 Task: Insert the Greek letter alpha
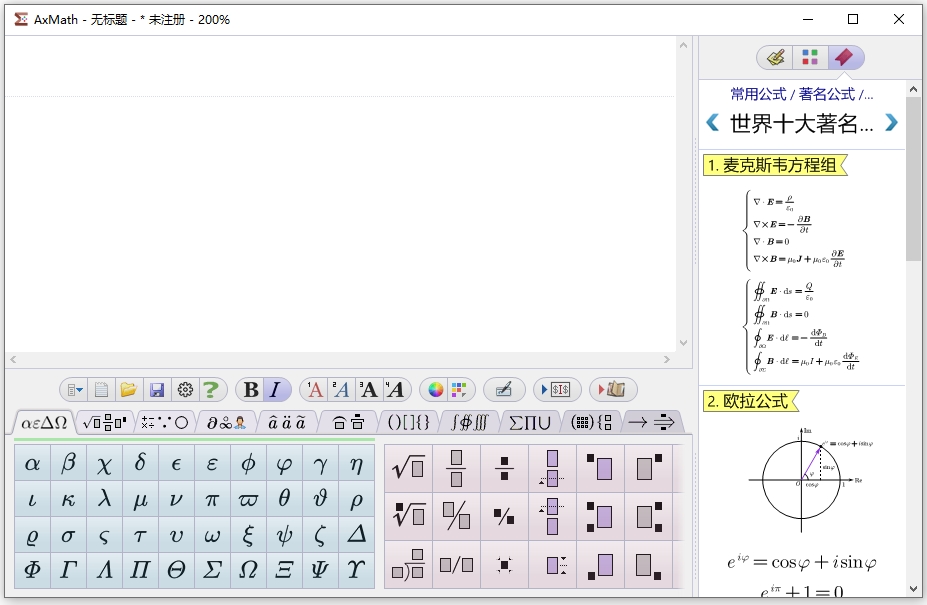(x=32, y=463)
